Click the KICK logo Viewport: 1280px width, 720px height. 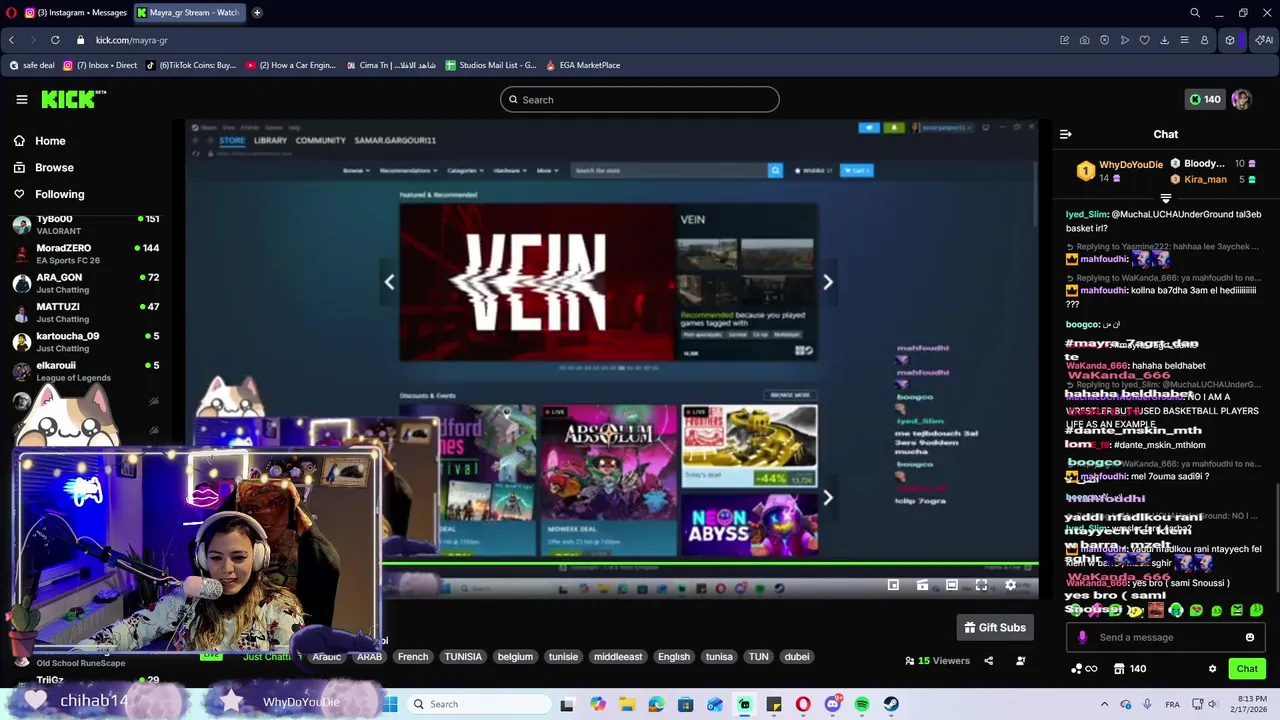(73, 99)
